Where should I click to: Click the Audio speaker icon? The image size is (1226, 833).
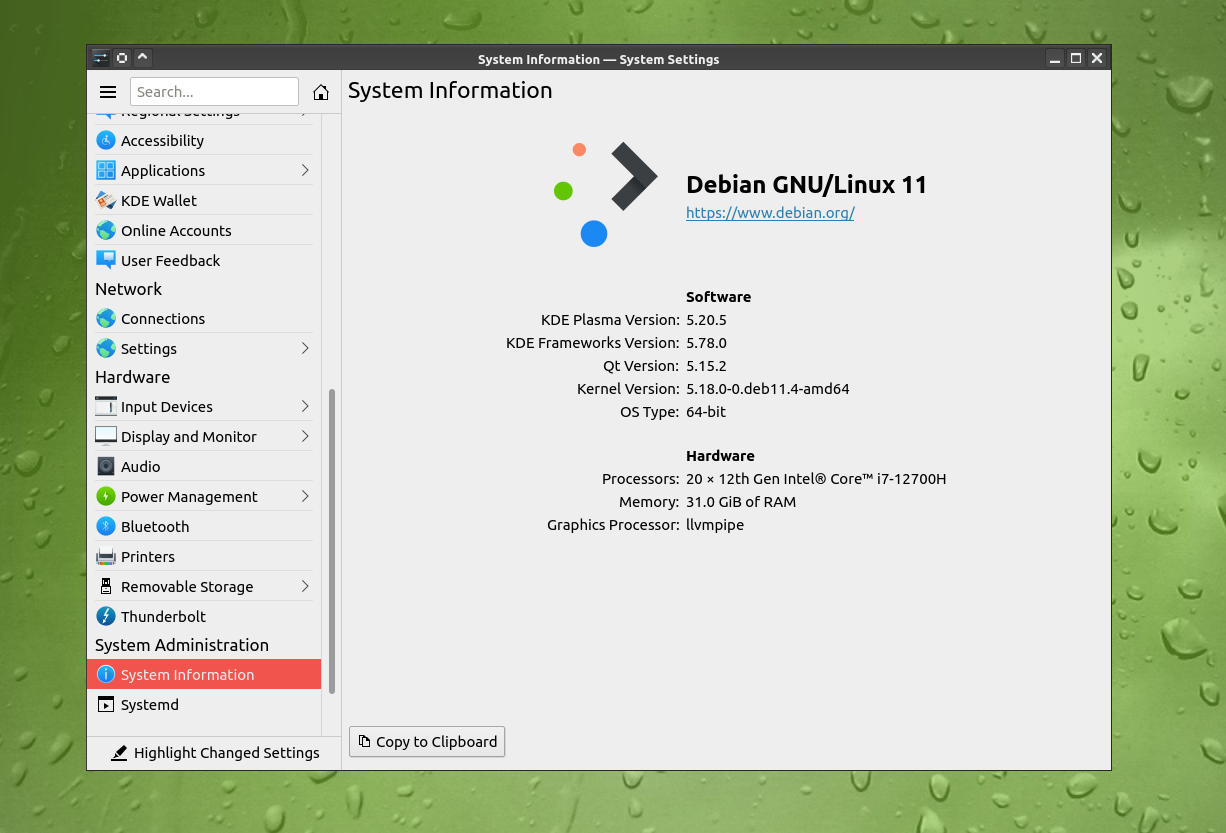(106, 466)
